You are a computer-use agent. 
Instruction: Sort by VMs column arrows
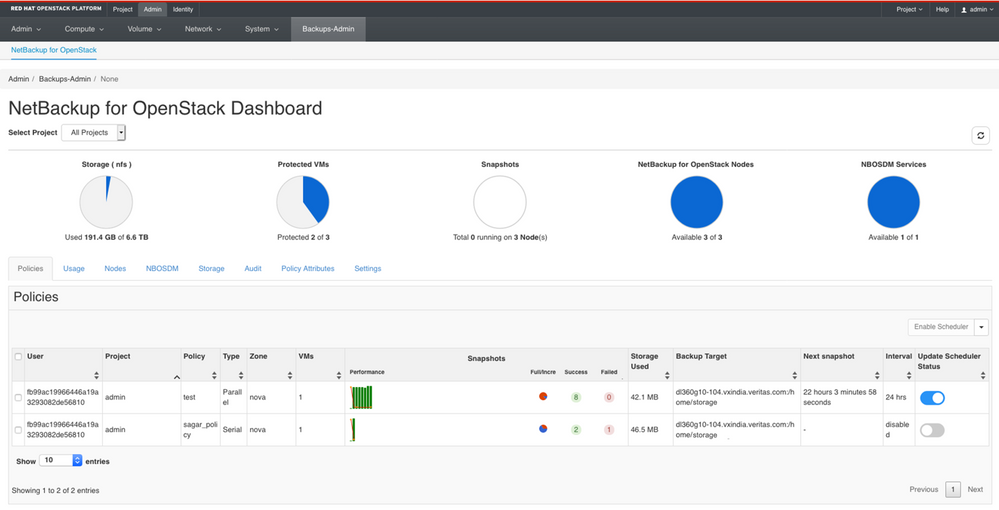[339, 375]
